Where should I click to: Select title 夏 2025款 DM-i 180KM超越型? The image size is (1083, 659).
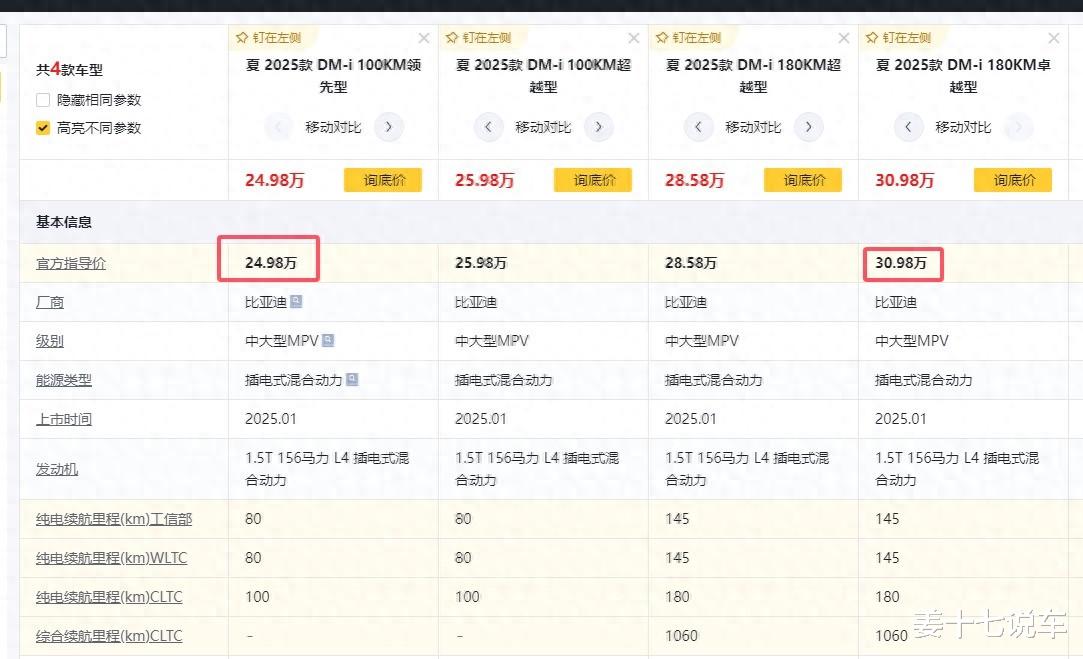coord(753,75)
